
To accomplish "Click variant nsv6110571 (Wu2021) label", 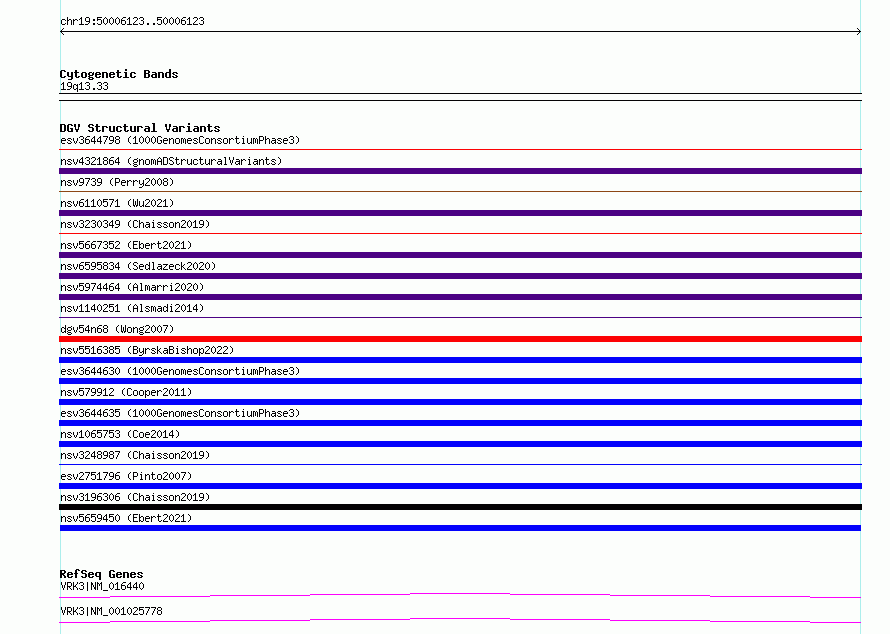I will [117, 203].
